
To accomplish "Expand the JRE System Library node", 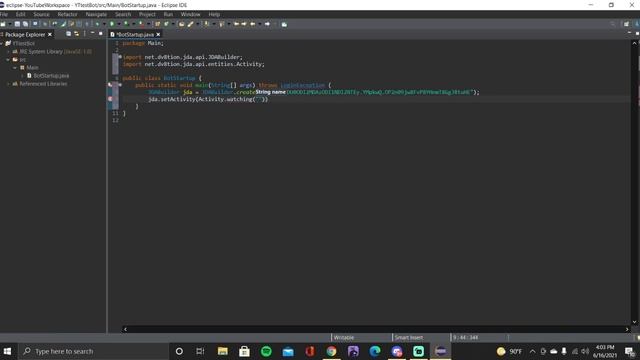I will [x=9, y=52].
